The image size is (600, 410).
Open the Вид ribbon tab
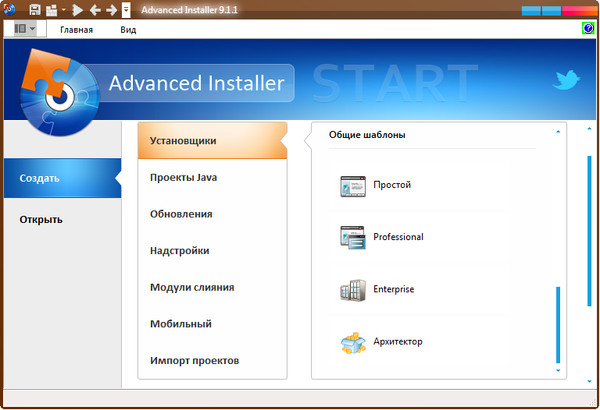tap(128, 30)
